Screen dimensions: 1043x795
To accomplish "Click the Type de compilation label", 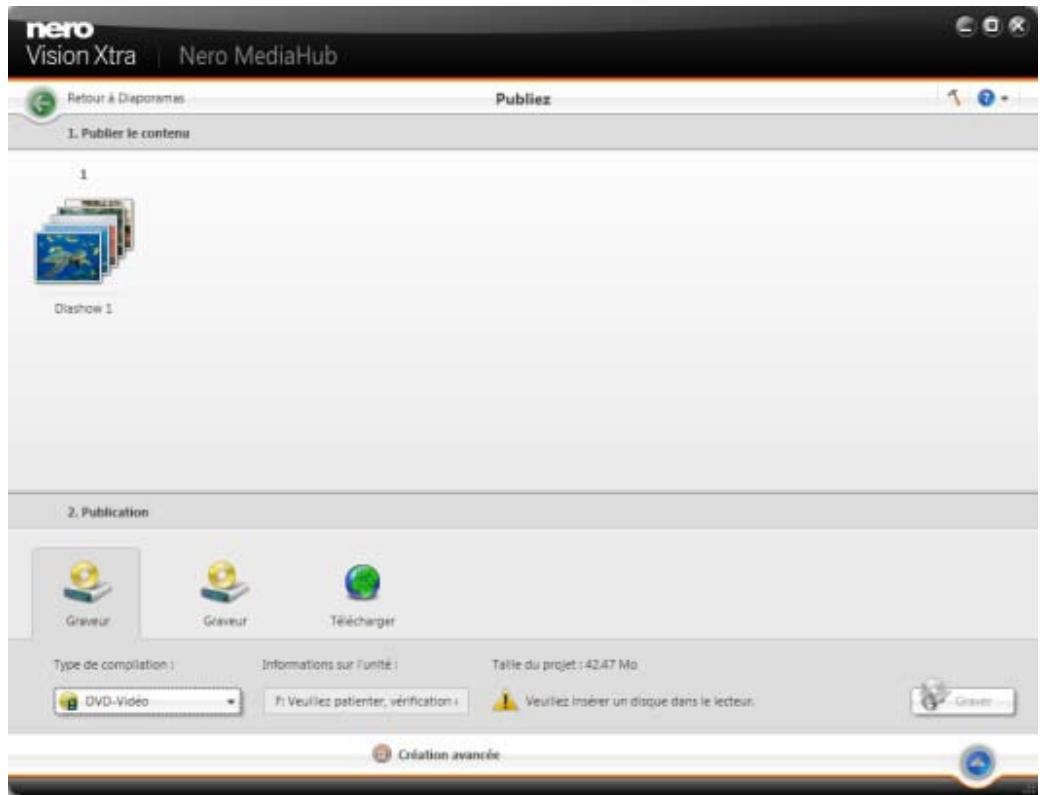I will point(114,665).
